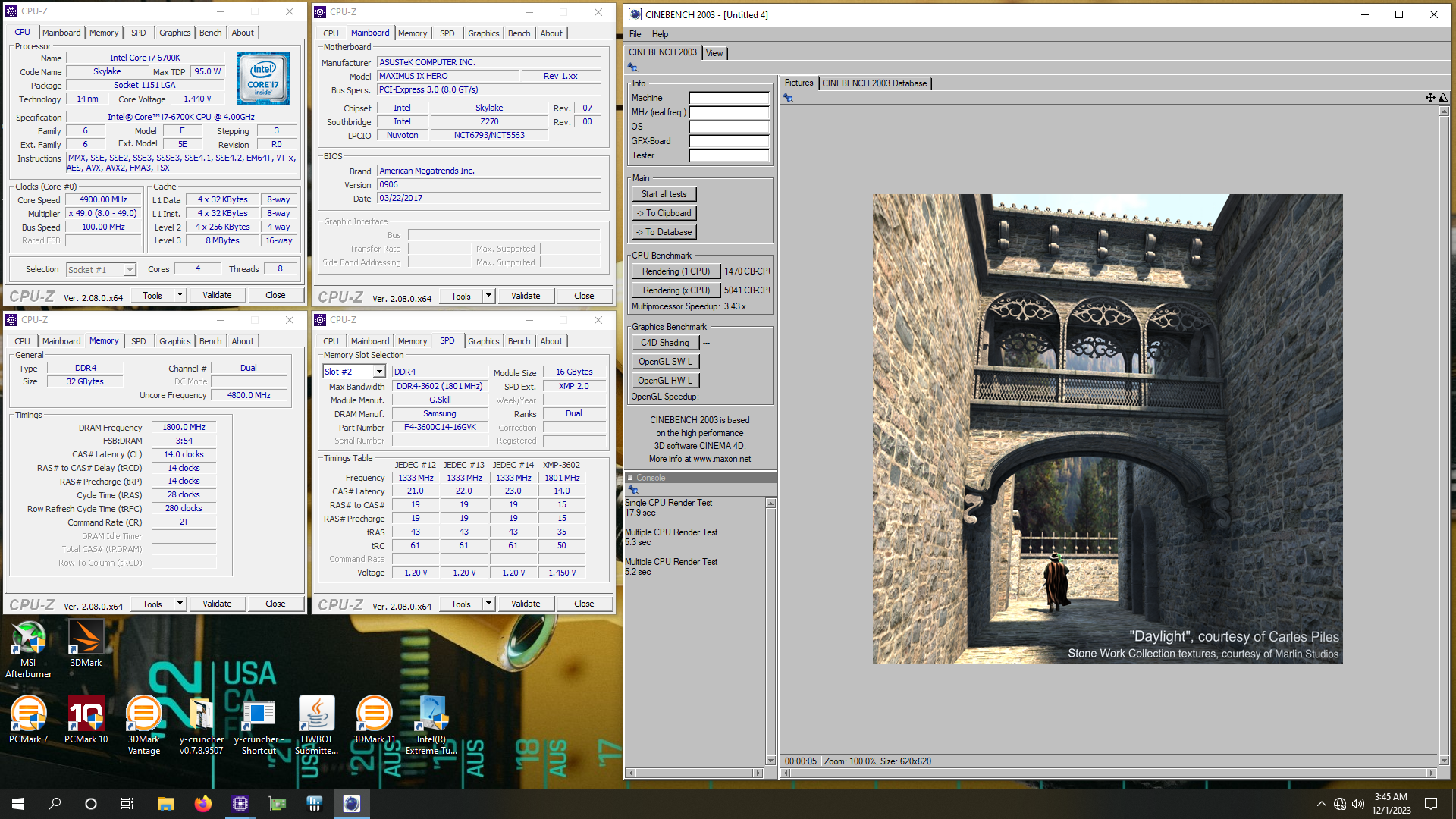Run the OpenGL SW-L test
Image resolution: width=1456 pixels, height=819 pixels.
pyautogui.click(x=664, y=362)
